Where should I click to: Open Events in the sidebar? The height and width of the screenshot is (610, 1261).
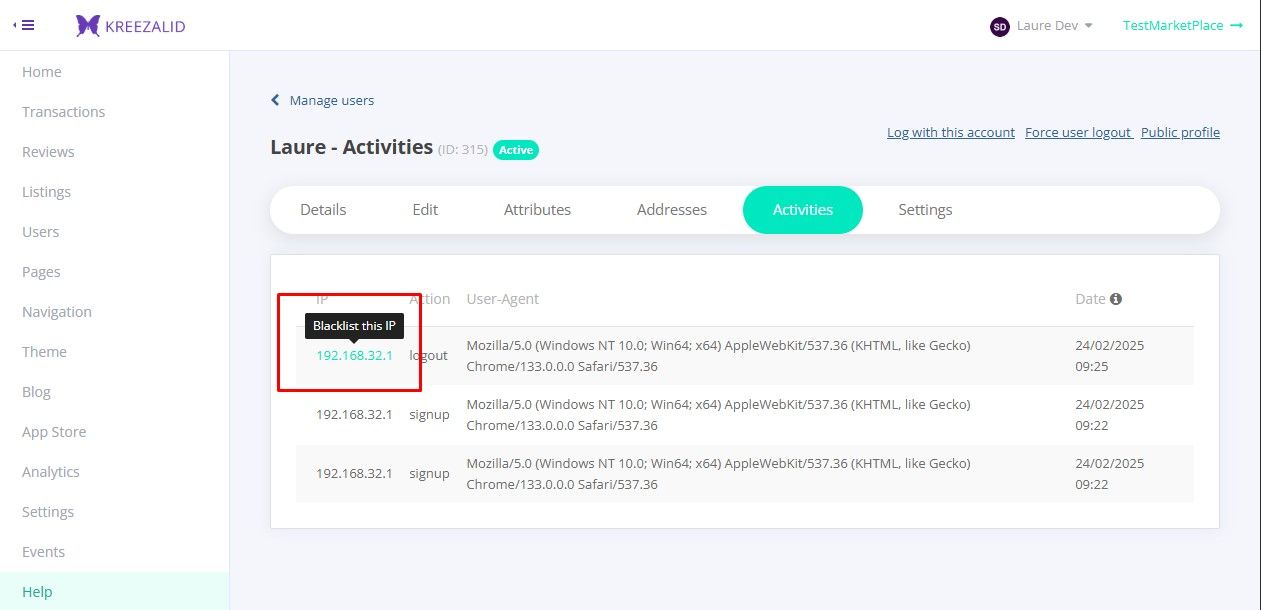coord(43,552)
